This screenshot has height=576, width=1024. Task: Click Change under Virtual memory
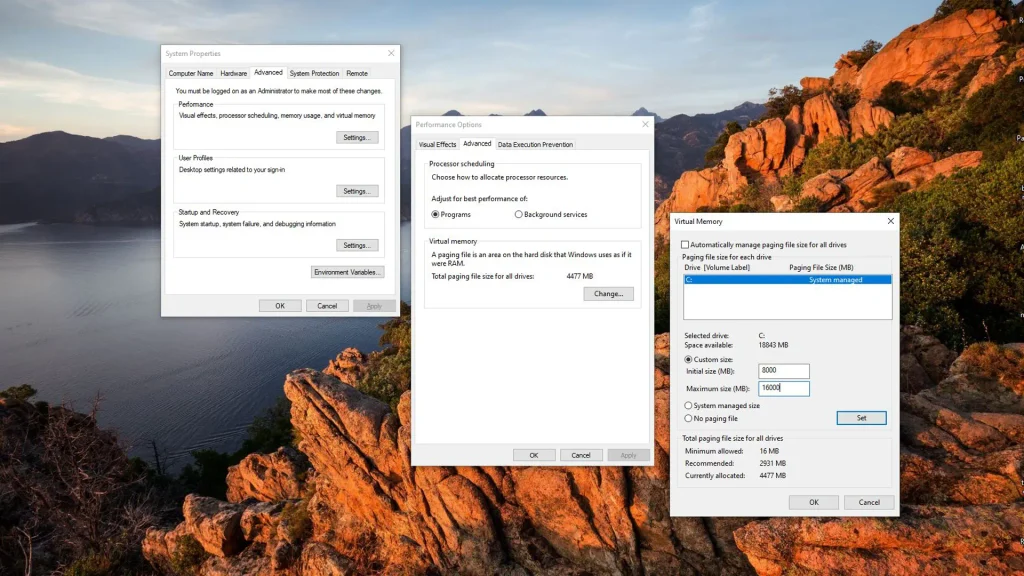click(608, 294)
